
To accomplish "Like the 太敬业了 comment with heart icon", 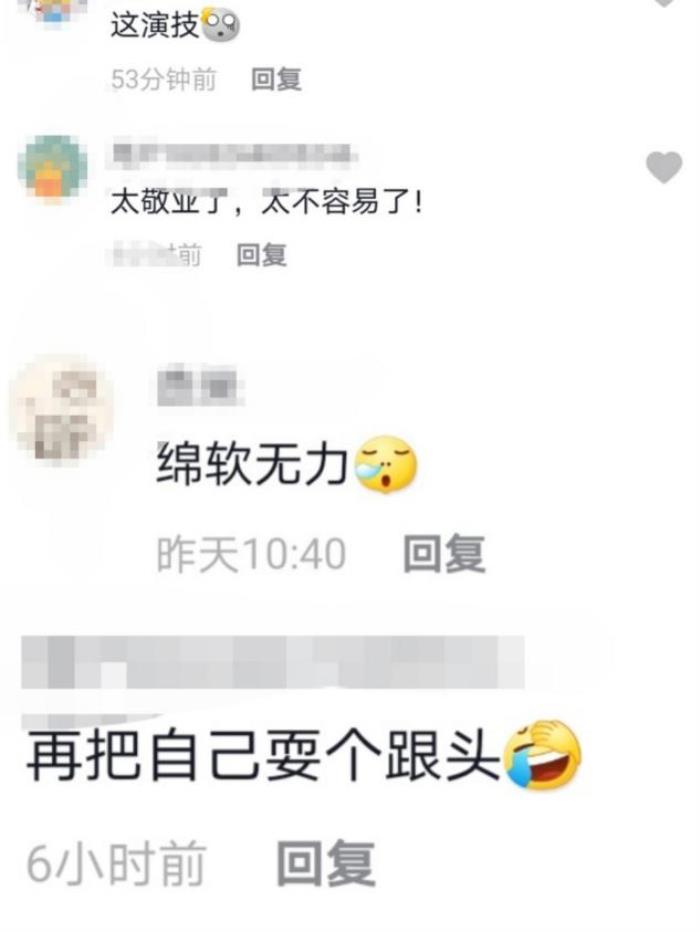I will click(664, 167).
